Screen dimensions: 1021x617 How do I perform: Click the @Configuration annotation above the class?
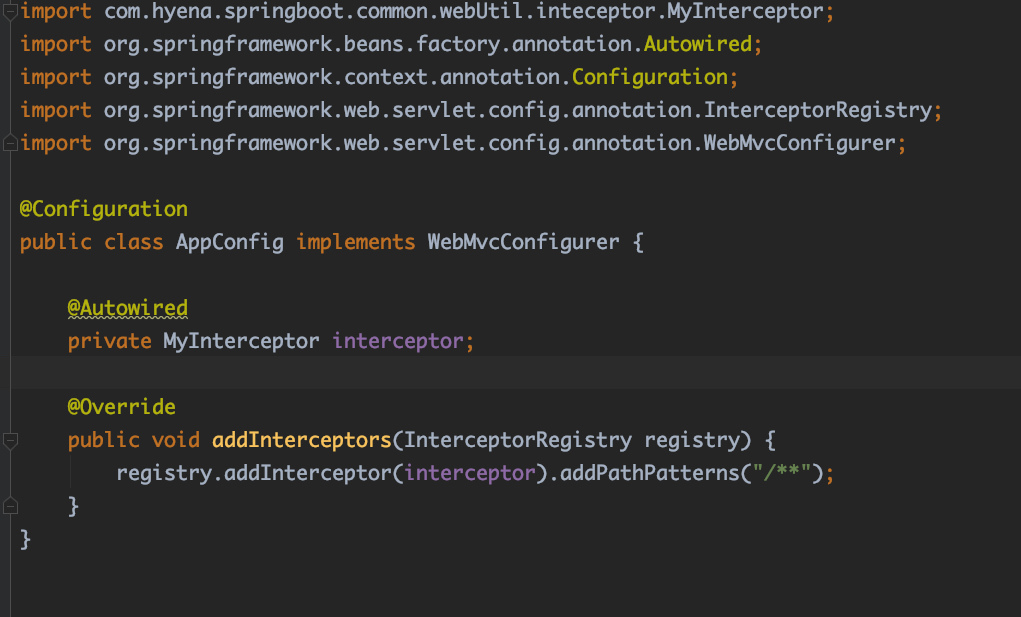103,210
